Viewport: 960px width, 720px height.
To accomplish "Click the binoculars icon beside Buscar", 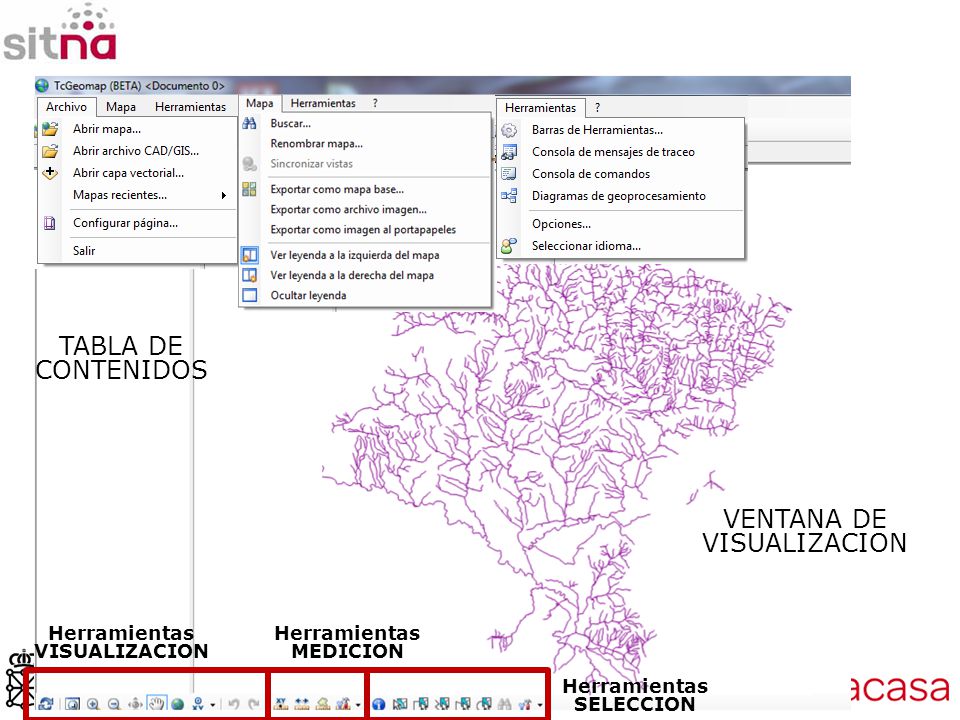I will [x=249, y=123].
